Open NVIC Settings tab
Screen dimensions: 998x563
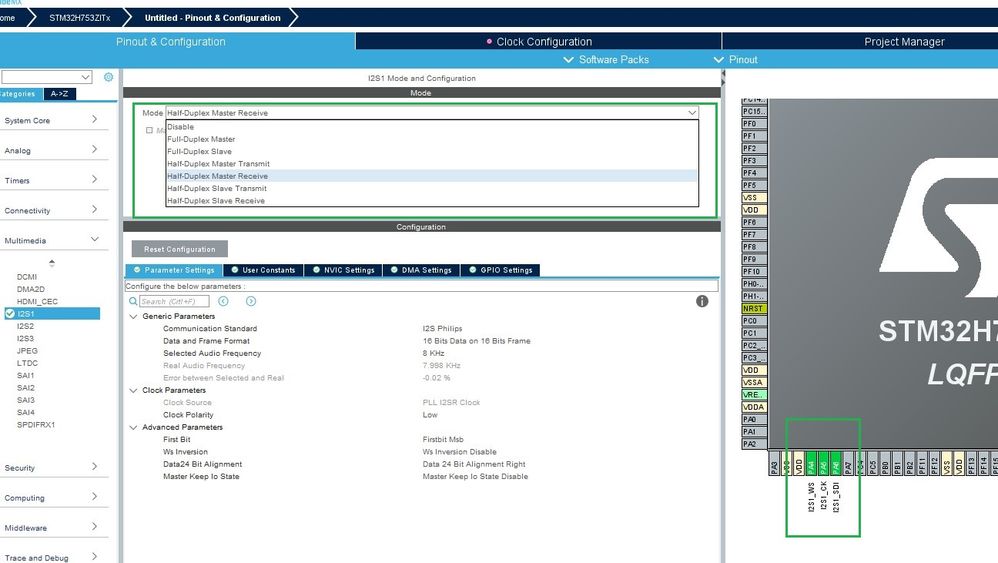point(344,270)
